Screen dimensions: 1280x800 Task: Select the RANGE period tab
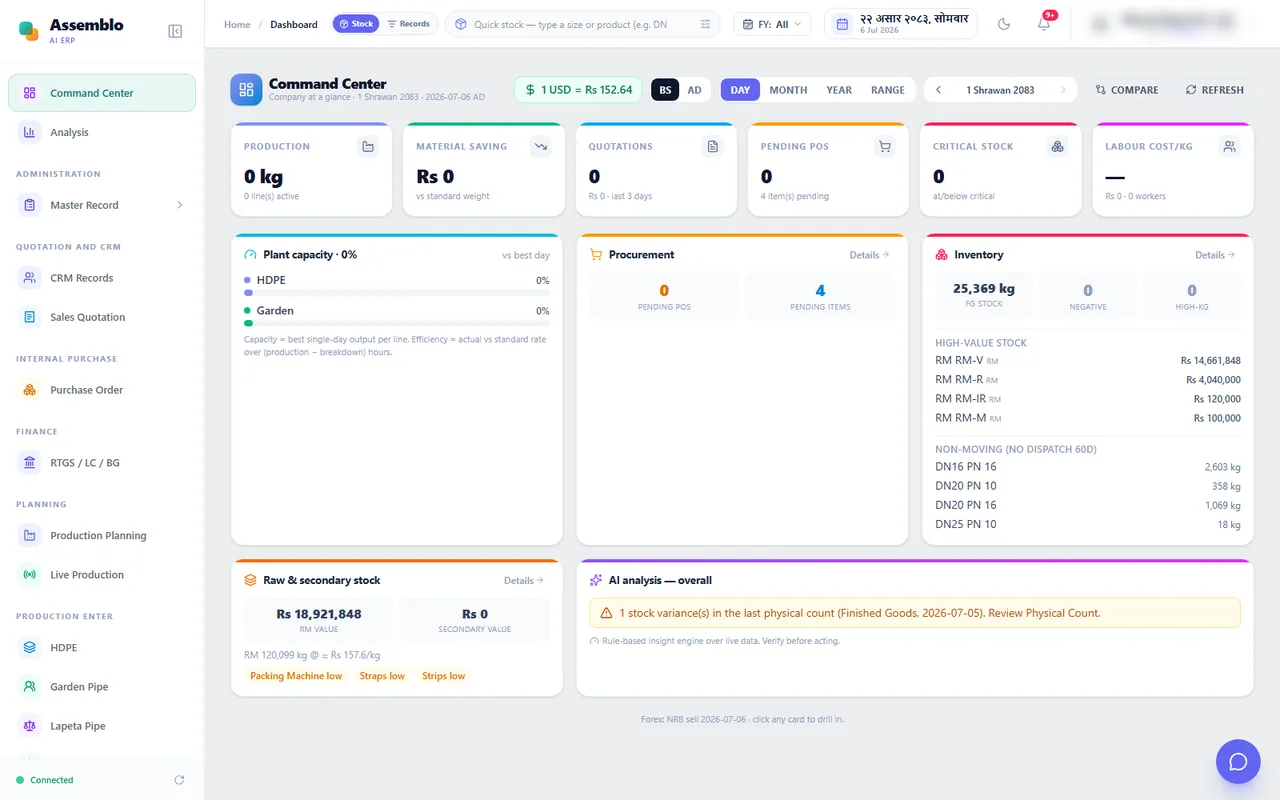888,90
